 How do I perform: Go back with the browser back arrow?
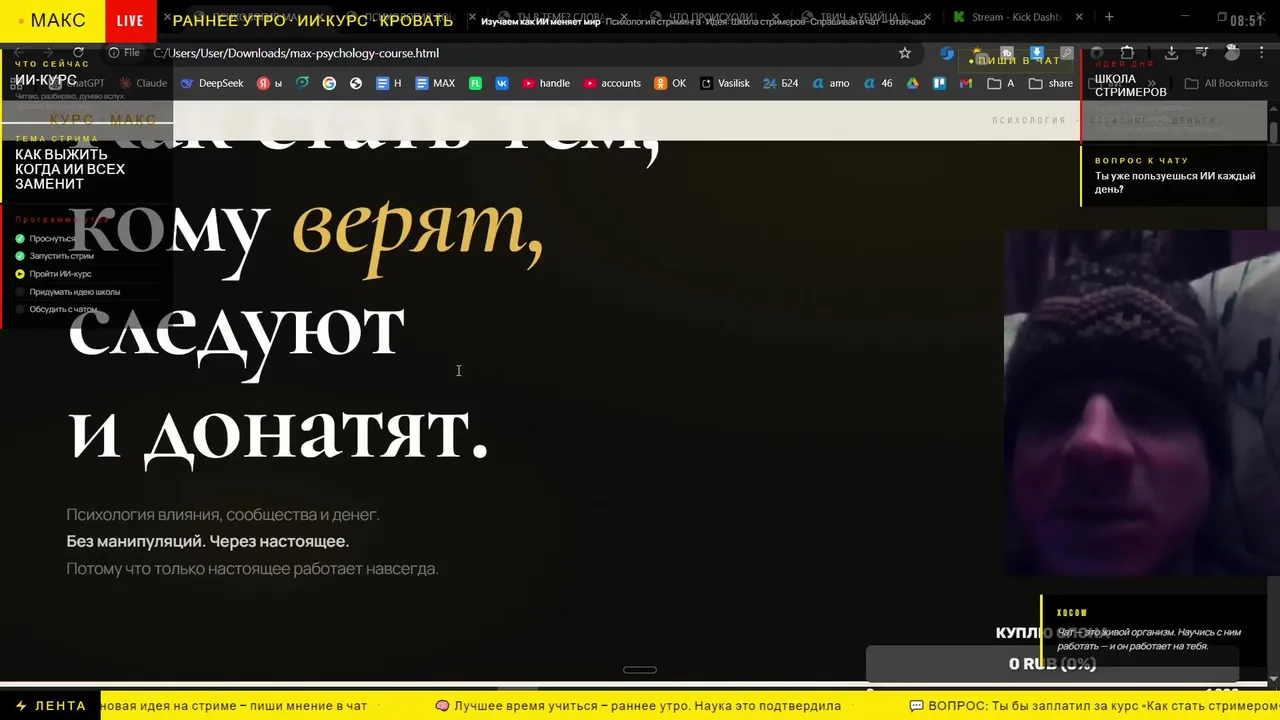tap(17, 53)
